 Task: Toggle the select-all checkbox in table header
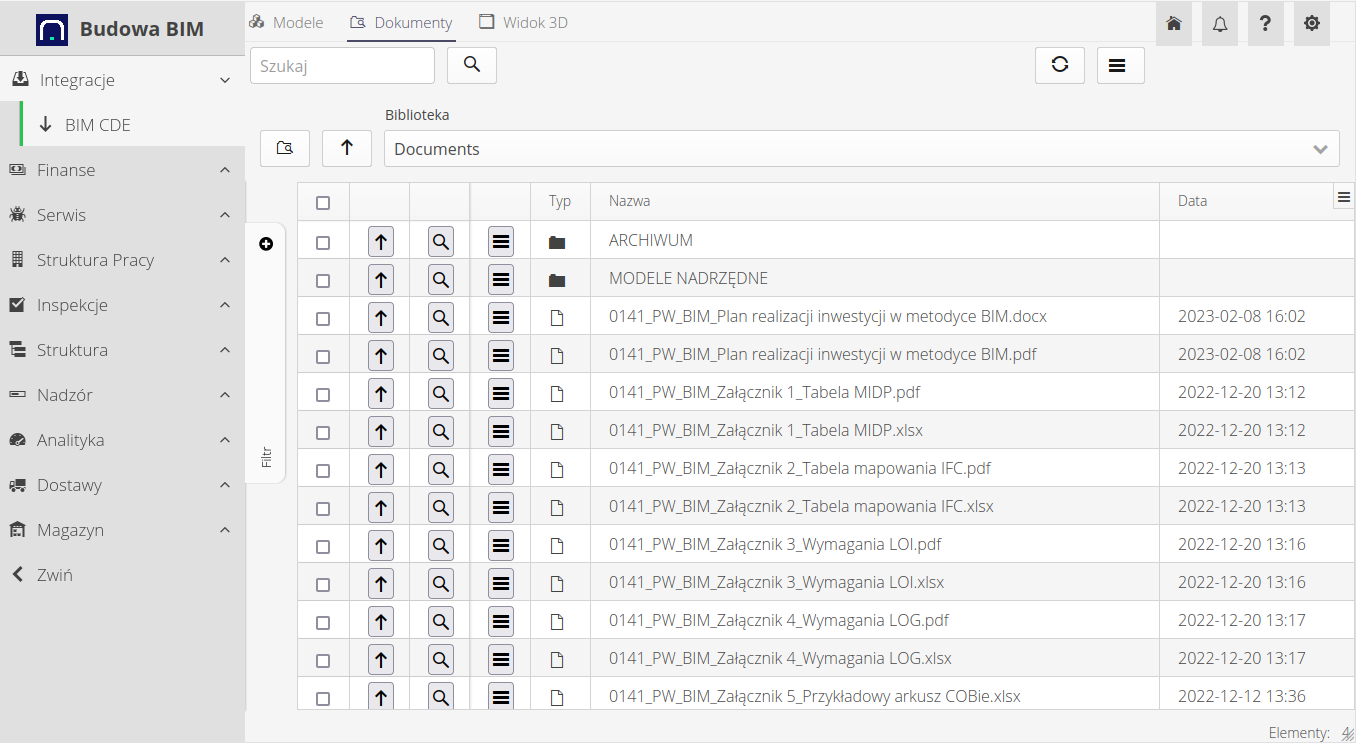coord(323,203)
